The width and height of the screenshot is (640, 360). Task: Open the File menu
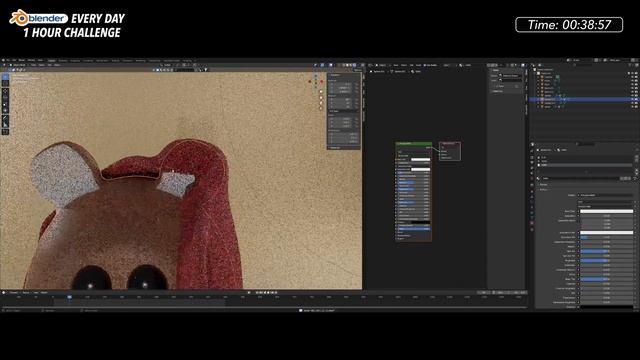[x=9, y=60]
